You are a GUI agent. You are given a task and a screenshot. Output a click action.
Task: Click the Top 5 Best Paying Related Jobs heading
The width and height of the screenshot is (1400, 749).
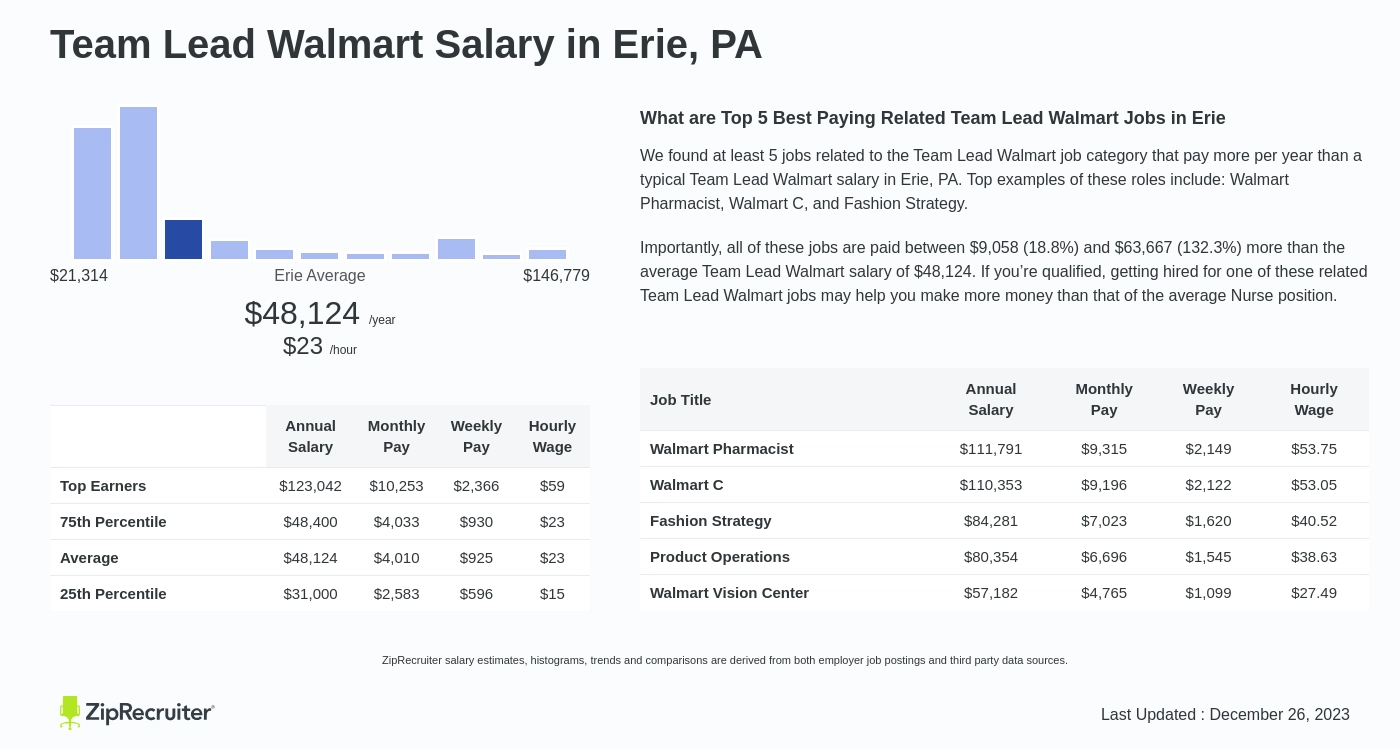pos(933,118)
